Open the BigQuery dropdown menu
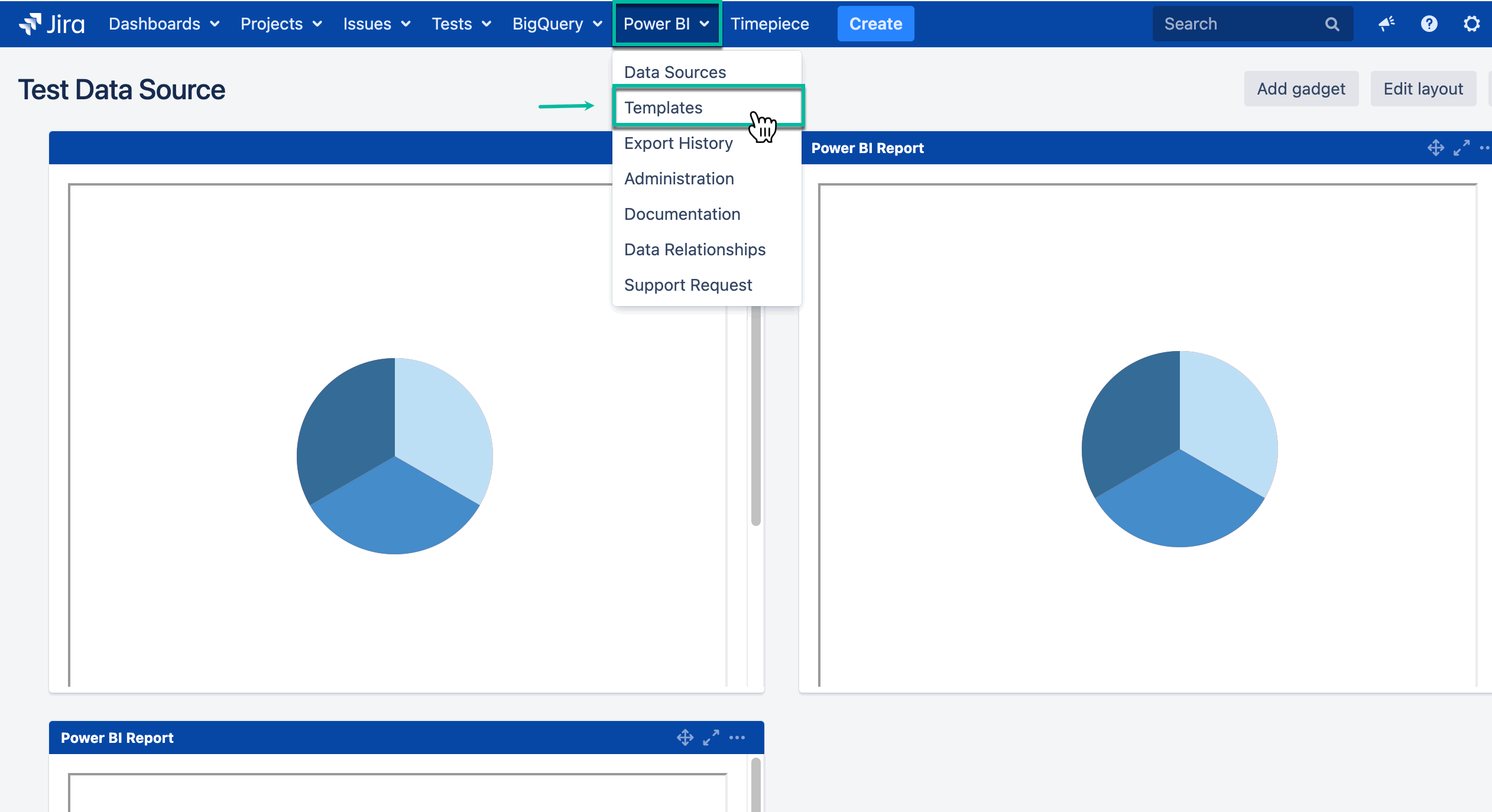This screenshot has width=1492, height=812. (557, 24)
